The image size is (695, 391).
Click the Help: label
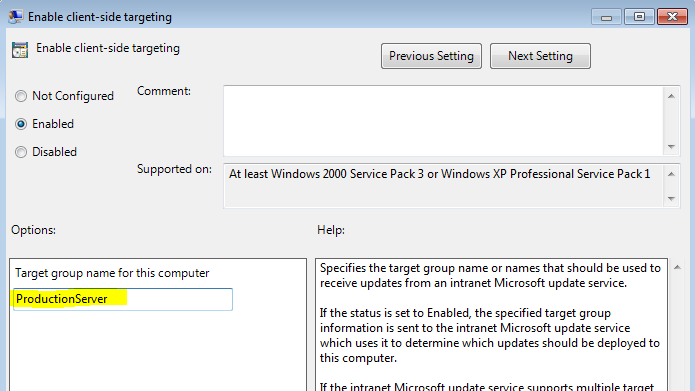pos(331,230)
